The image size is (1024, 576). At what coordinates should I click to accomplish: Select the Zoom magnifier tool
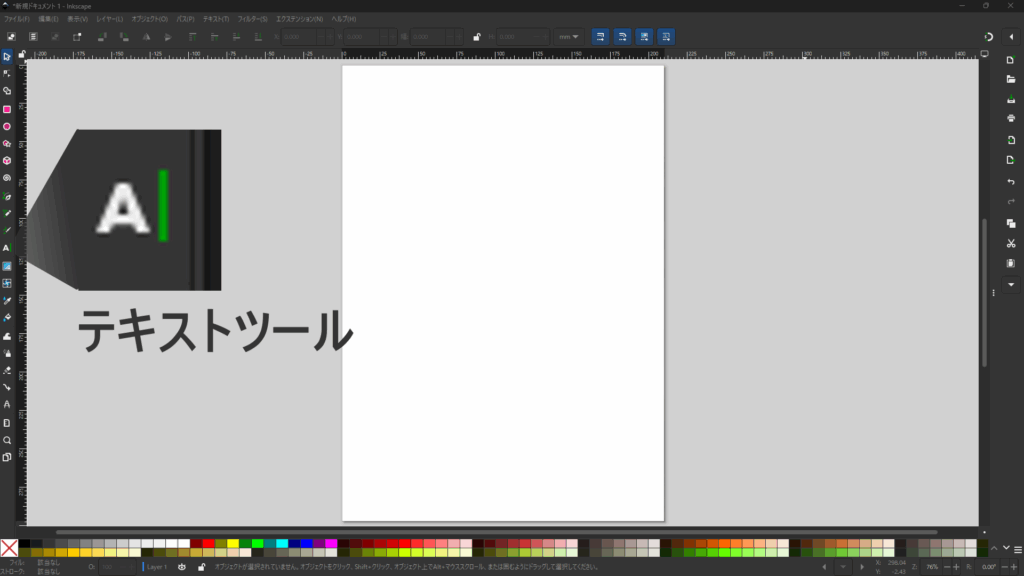7,440
